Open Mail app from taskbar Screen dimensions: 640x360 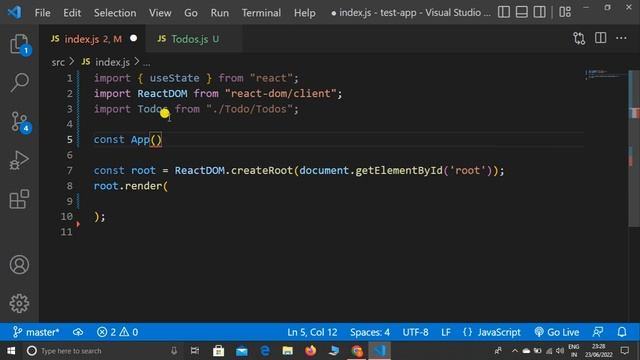coord(242,351)
